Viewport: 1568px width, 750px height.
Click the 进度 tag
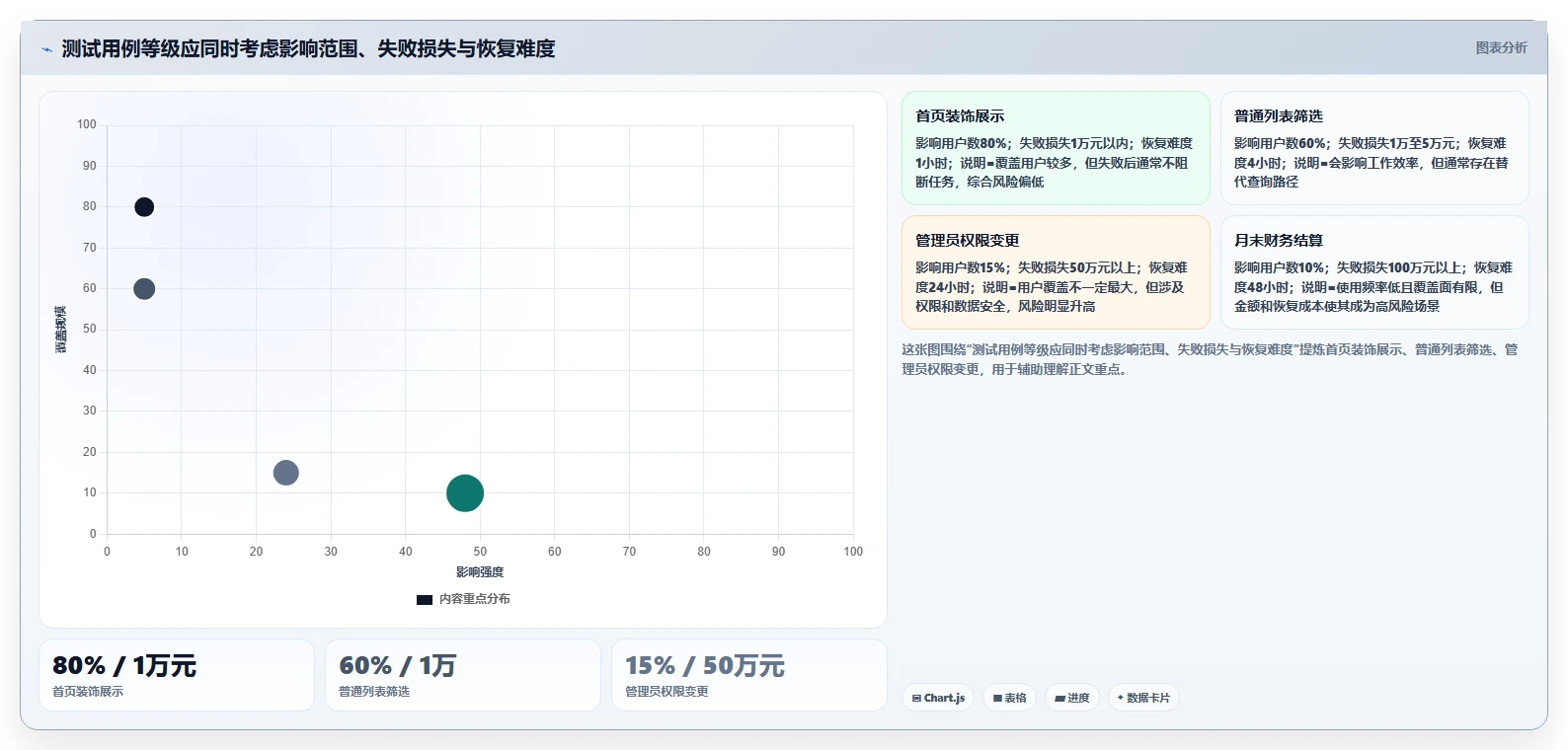(x=1072, y=698)
